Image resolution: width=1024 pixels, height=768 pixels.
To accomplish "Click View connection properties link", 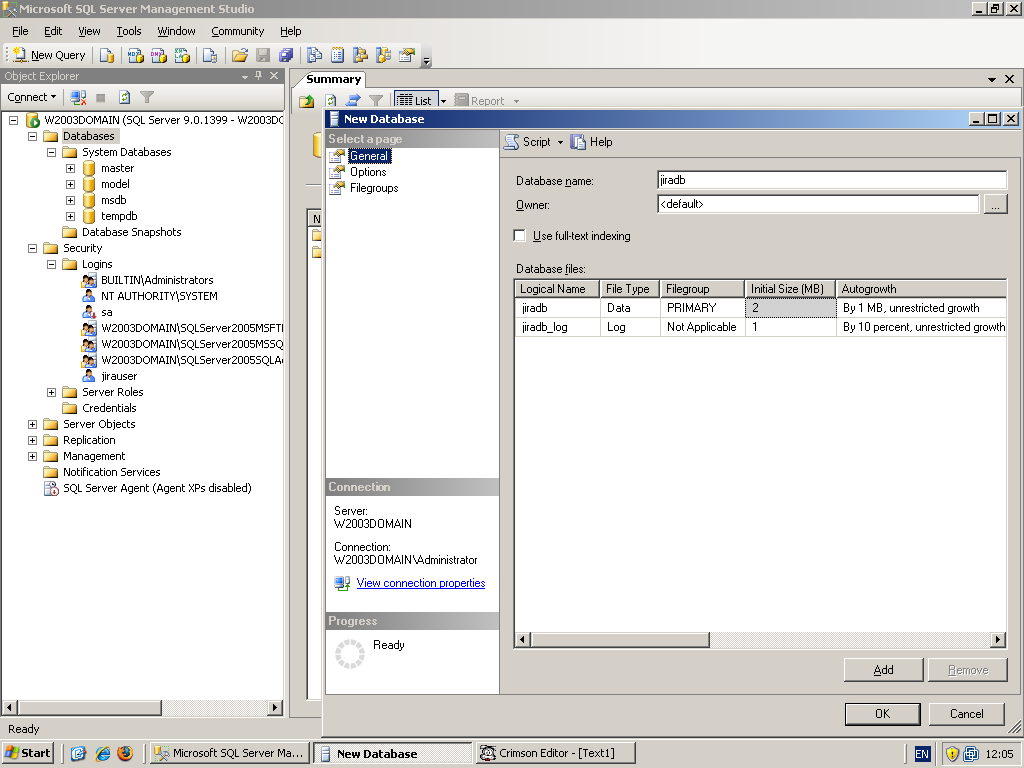I will tap(421, 583).
